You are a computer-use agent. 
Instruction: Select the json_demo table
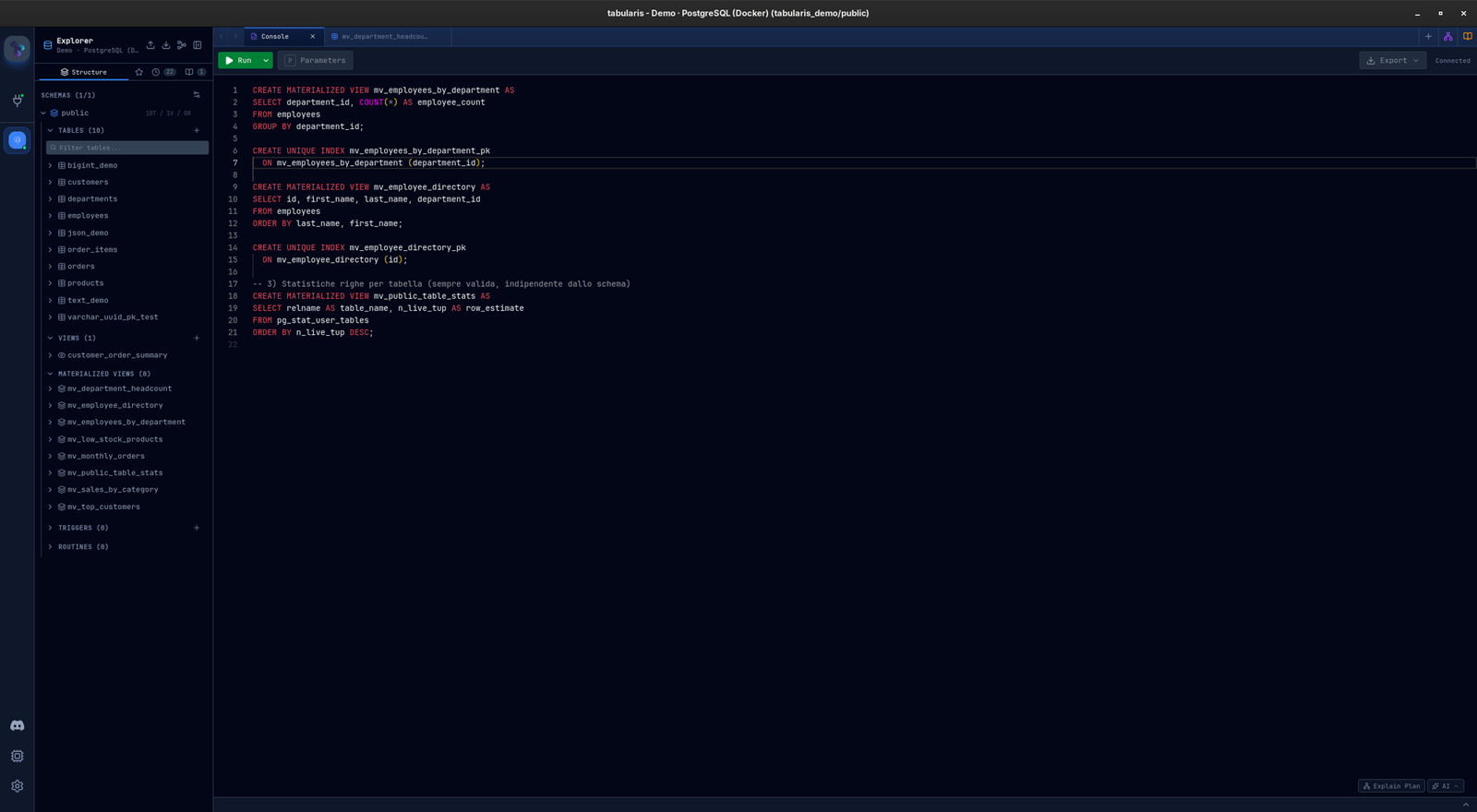point(88,233)
